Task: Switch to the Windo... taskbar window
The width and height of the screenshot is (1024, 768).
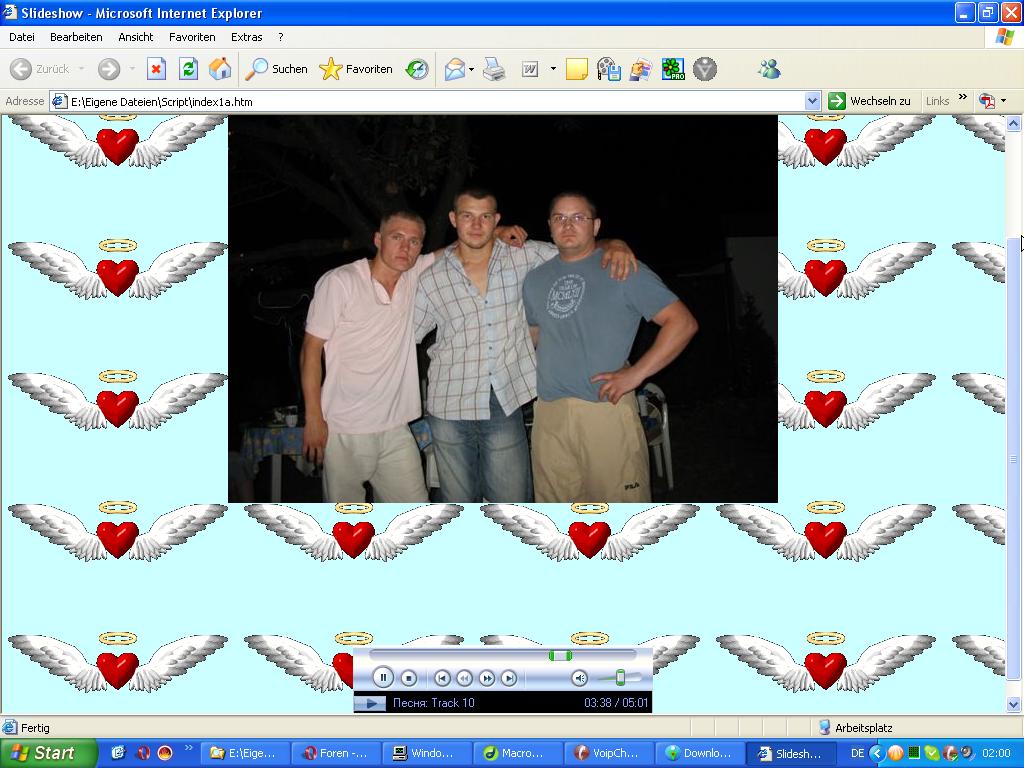Action: click(426, 753)
